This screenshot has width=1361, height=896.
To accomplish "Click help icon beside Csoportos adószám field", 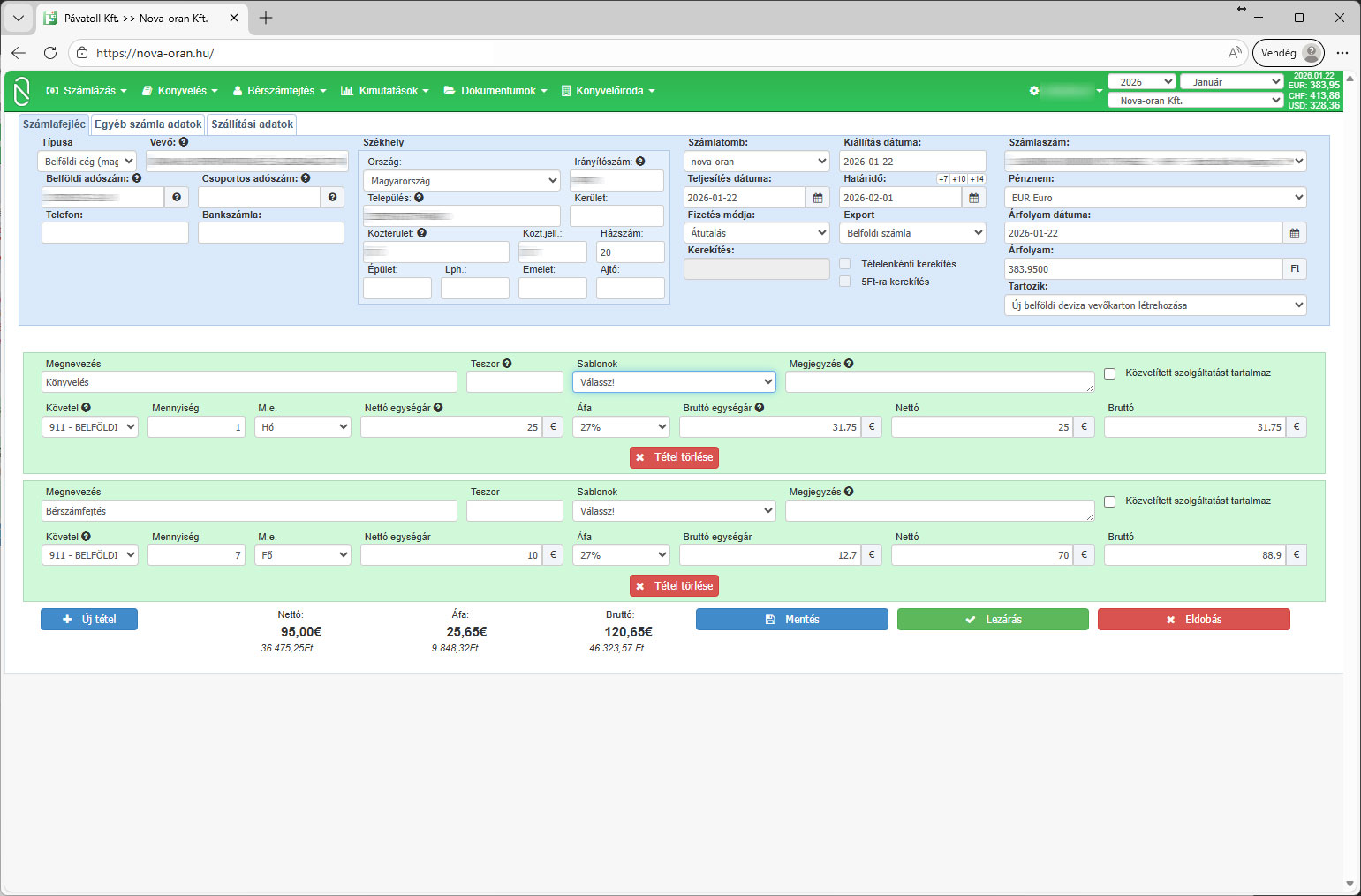I will [332, 198].
